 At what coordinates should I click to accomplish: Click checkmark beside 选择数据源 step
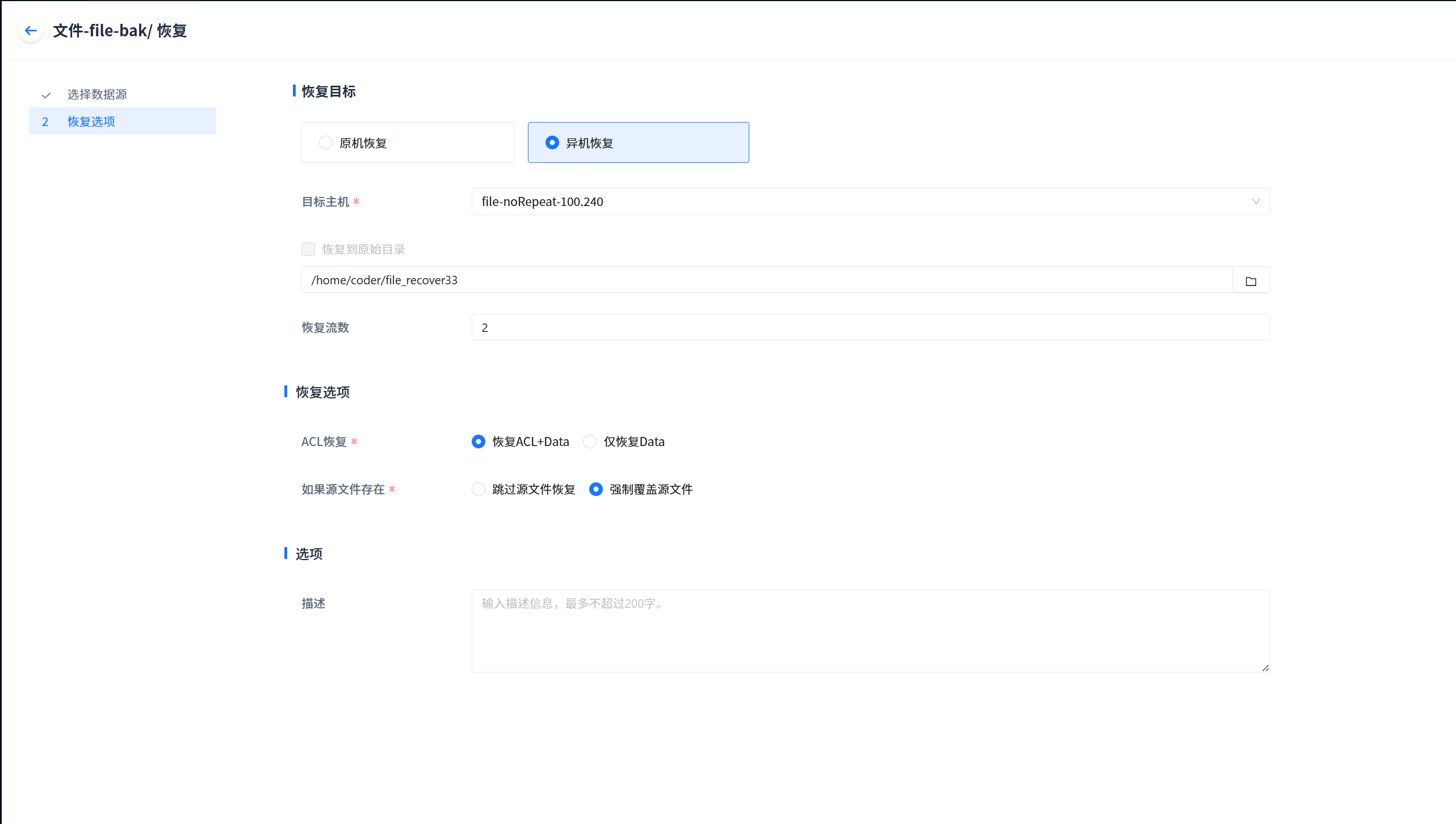coord(47,95)
